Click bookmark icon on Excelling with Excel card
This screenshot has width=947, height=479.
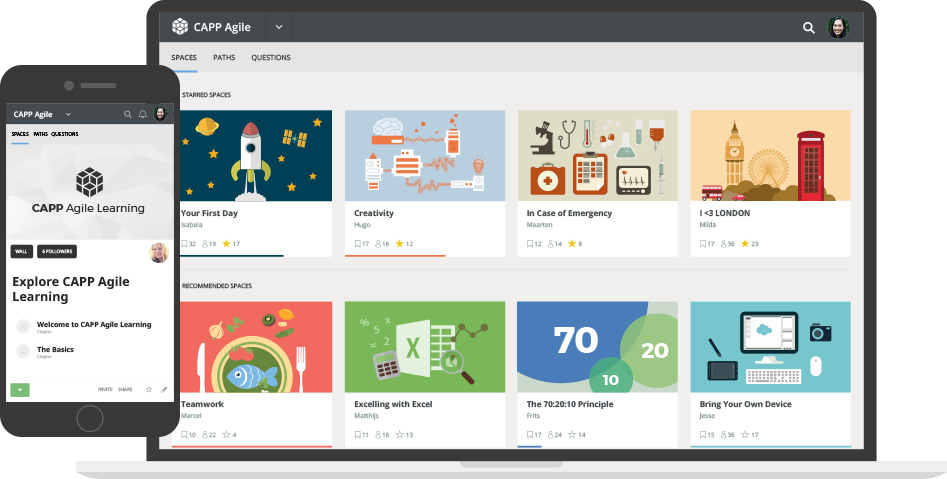coord(358,435)
